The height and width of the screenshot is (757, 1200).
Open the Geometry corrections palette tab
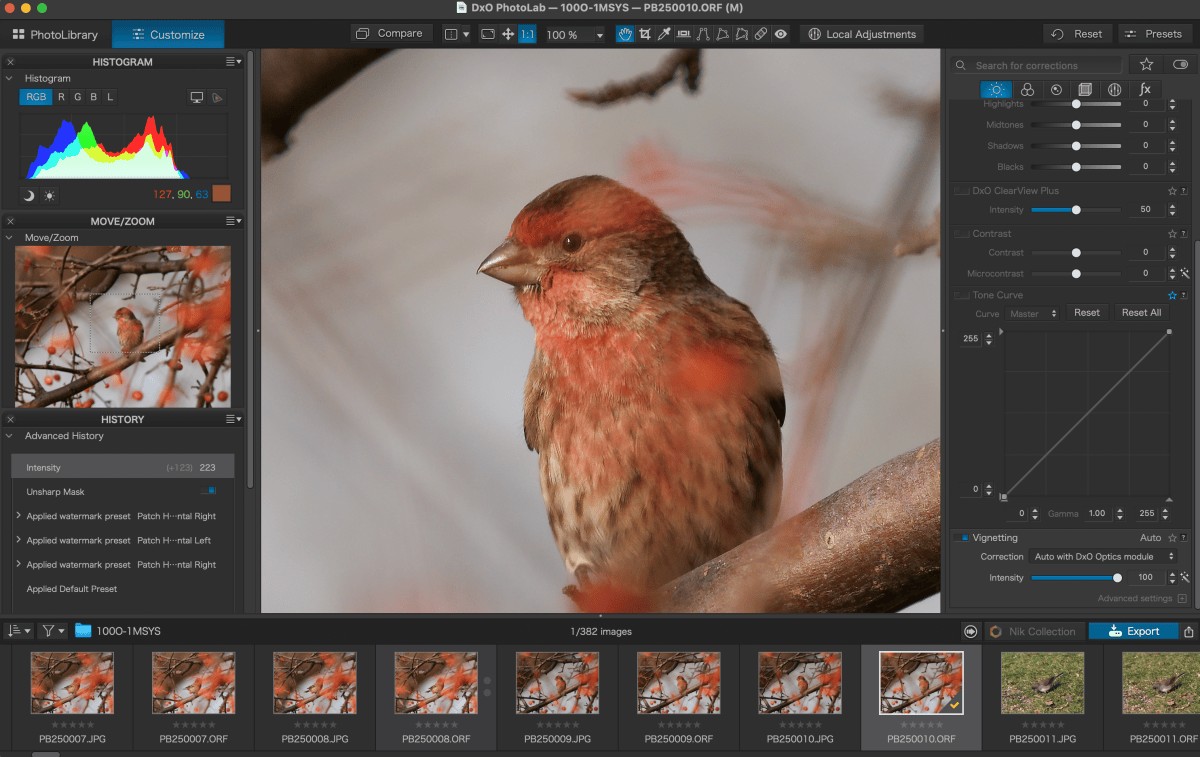tap(1085, 89)
